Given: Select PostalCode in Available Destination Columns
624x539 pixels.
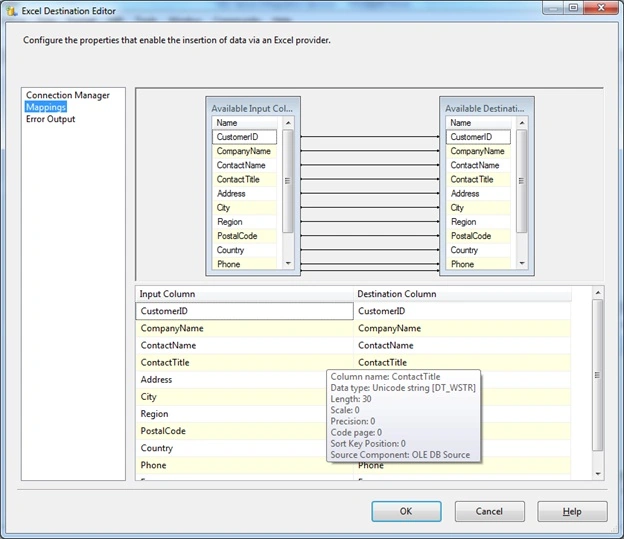Looking at the screenshot, I should coord(478,236).
